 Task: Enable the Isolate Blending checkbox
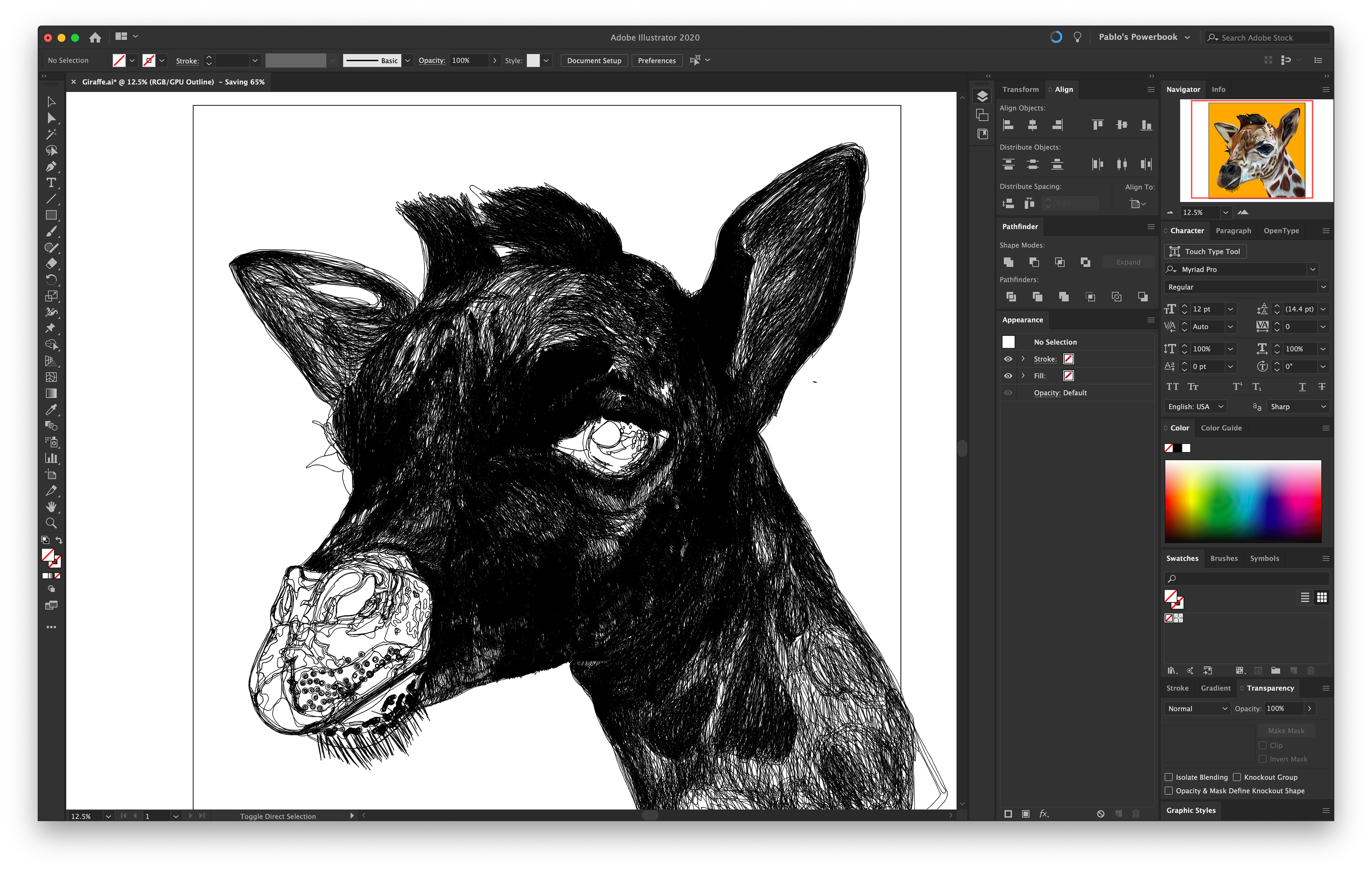click(1169, 777)
